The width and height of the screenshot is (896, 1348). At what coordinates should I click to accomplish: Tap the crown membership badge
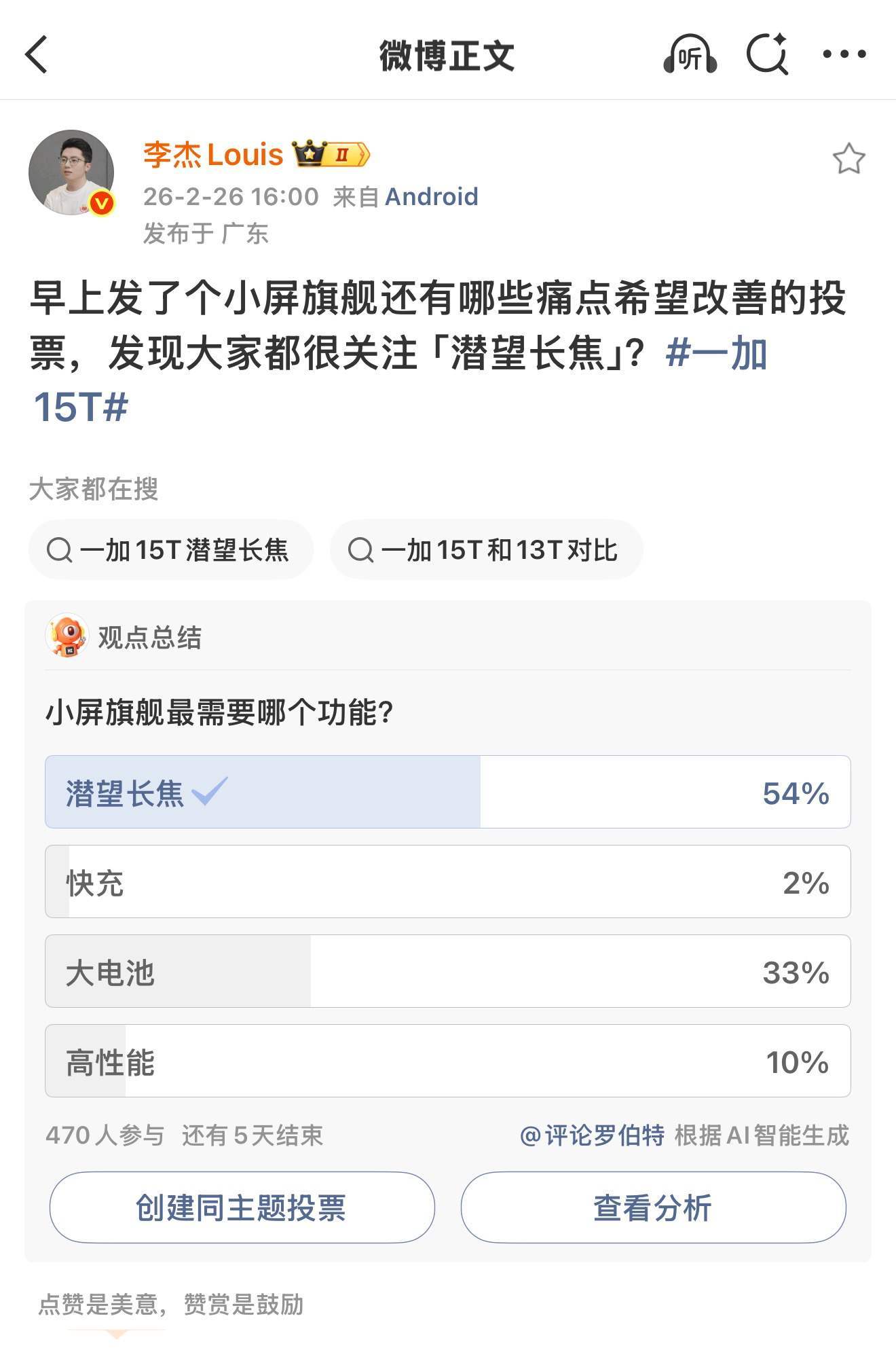(x=331, y=154)
